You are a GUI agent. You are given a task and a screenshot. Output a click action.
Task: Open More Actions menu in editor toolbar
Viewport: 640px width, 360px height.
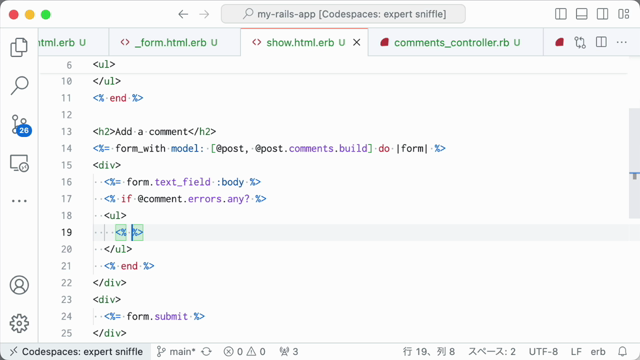(622, 42)
